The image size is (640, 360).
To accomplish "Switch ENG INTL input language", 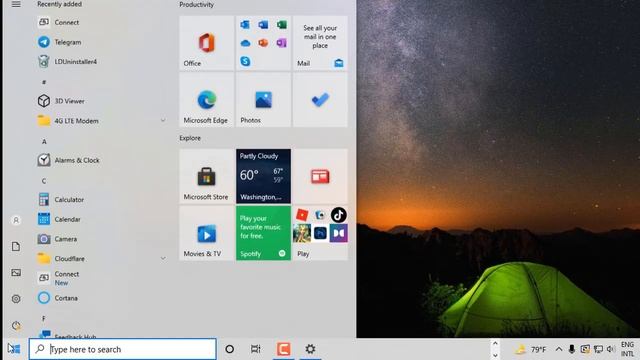I will 627,349.
